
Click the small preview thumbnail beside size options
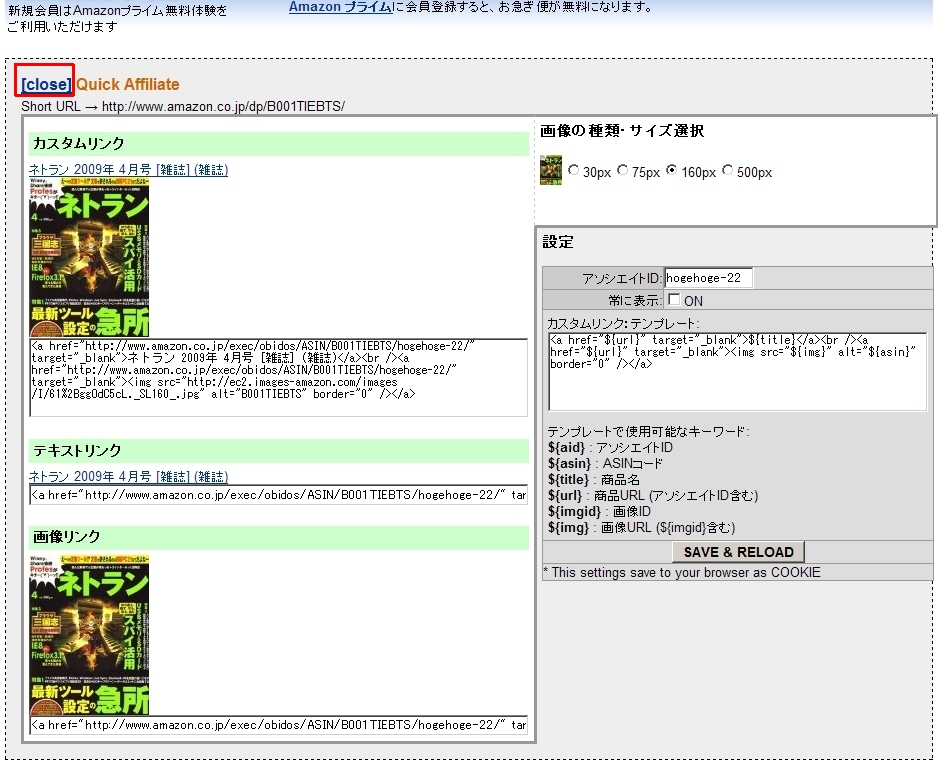point(550,170)
